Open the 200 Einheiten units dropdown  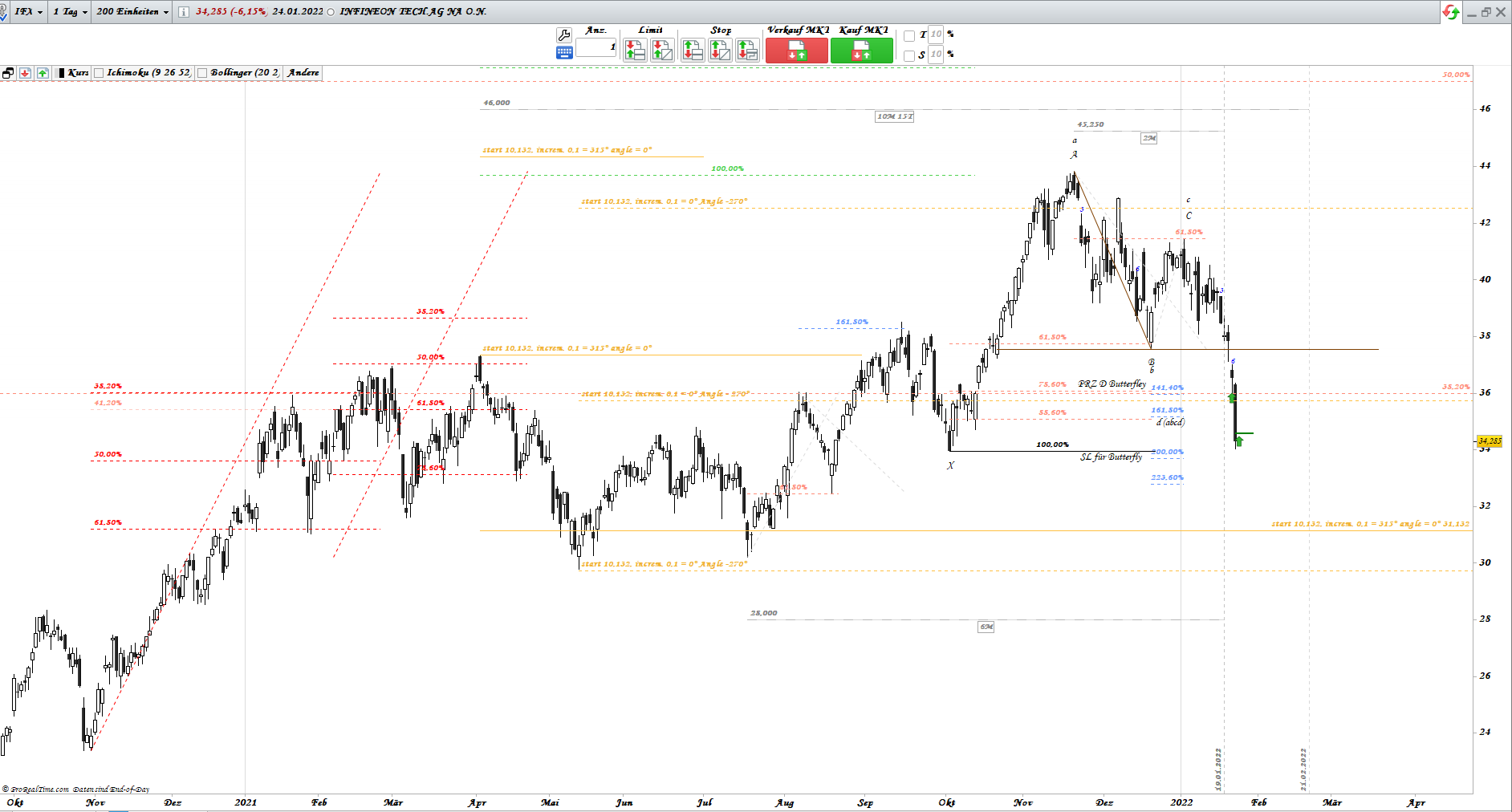tap(132, 12)
